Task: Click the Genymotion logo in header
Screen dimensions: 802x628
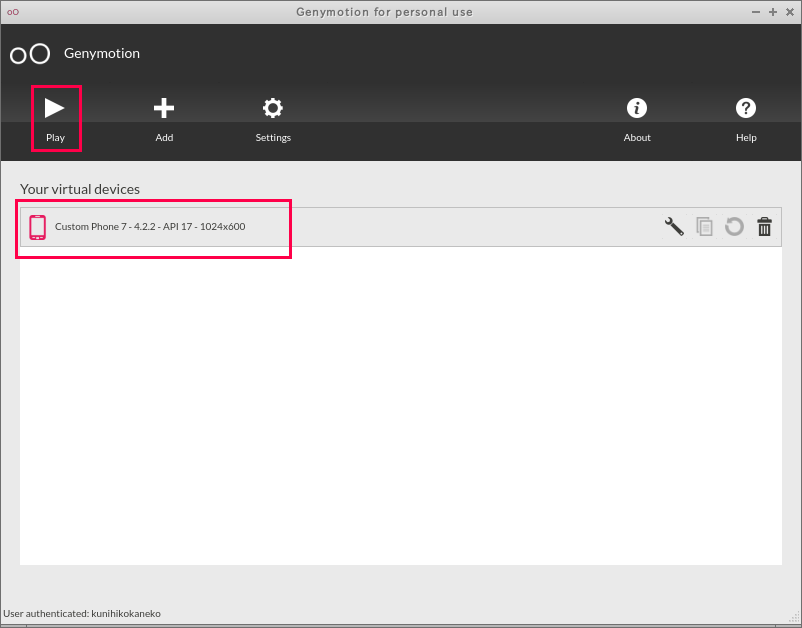Action: pyautogui.click(x=30, y=54)
